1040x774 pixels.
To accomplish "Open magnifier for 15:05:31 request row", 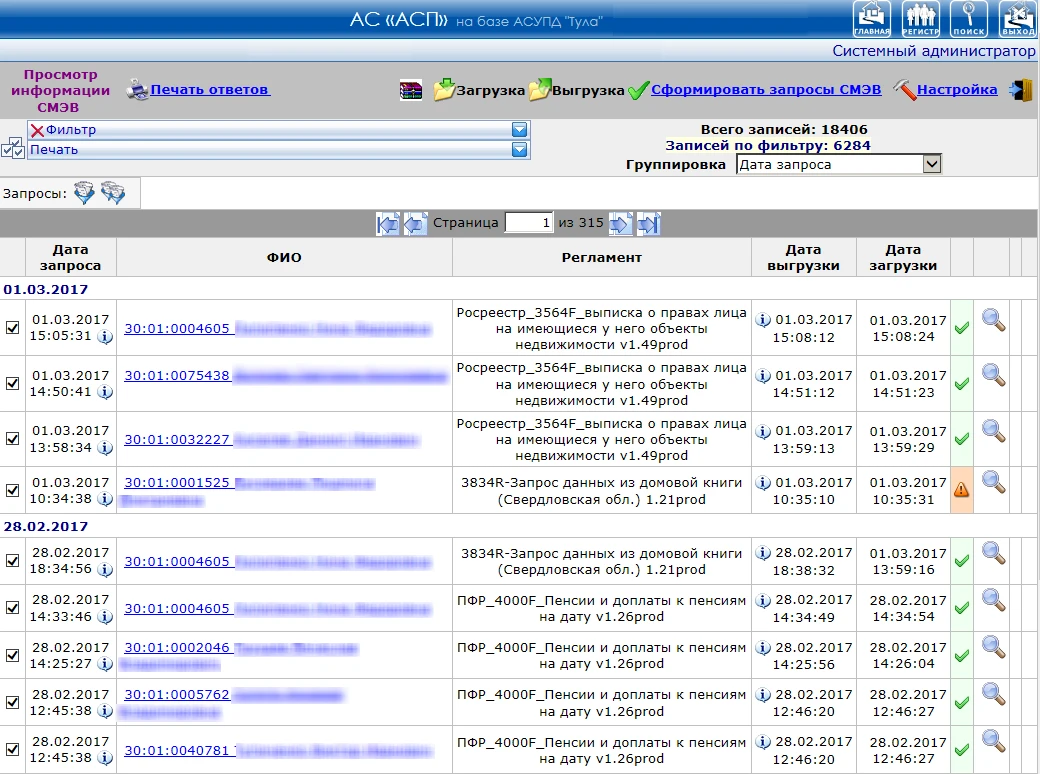I will (x=993, y=320).
